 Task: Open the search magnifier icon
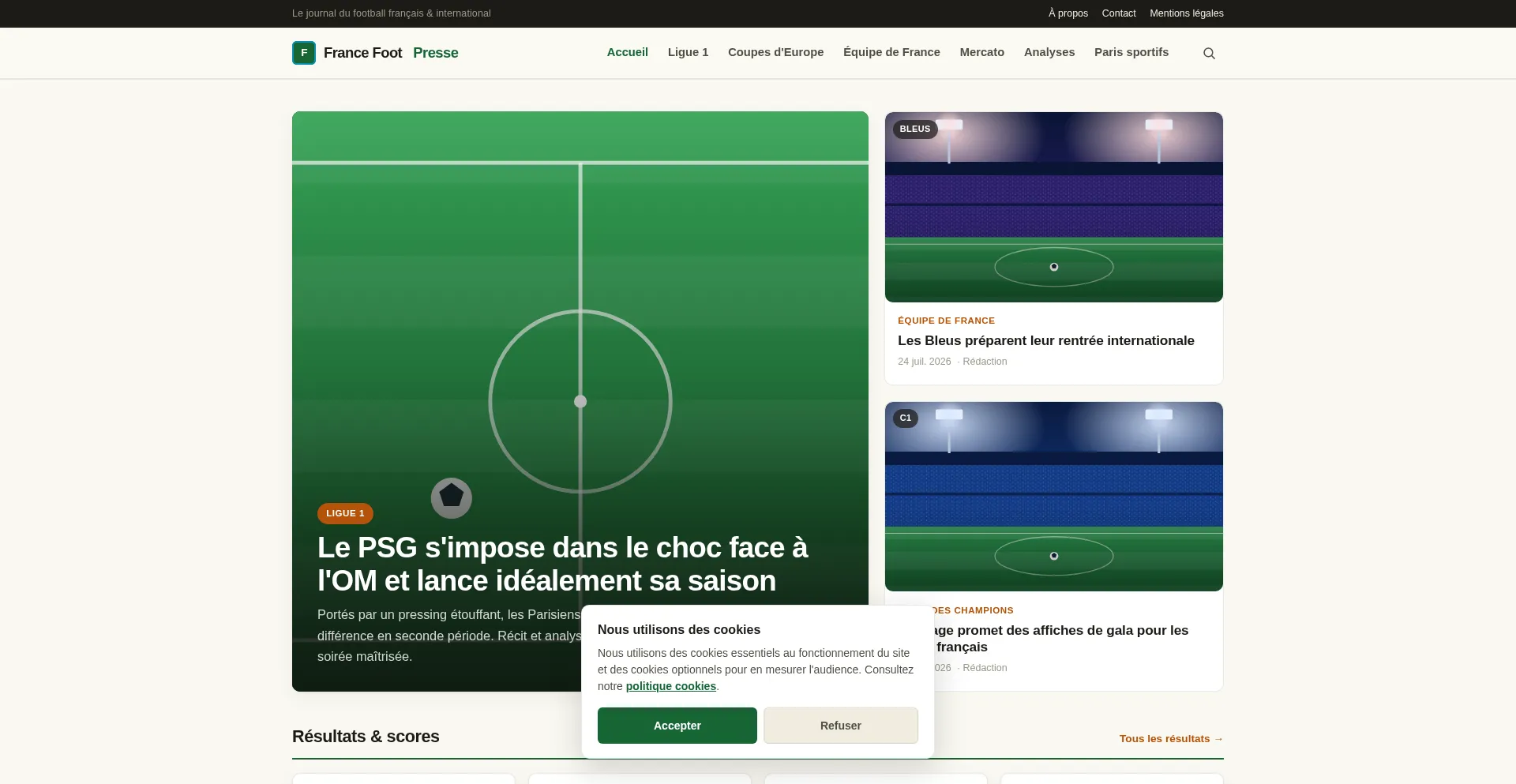coord(1209,53)
